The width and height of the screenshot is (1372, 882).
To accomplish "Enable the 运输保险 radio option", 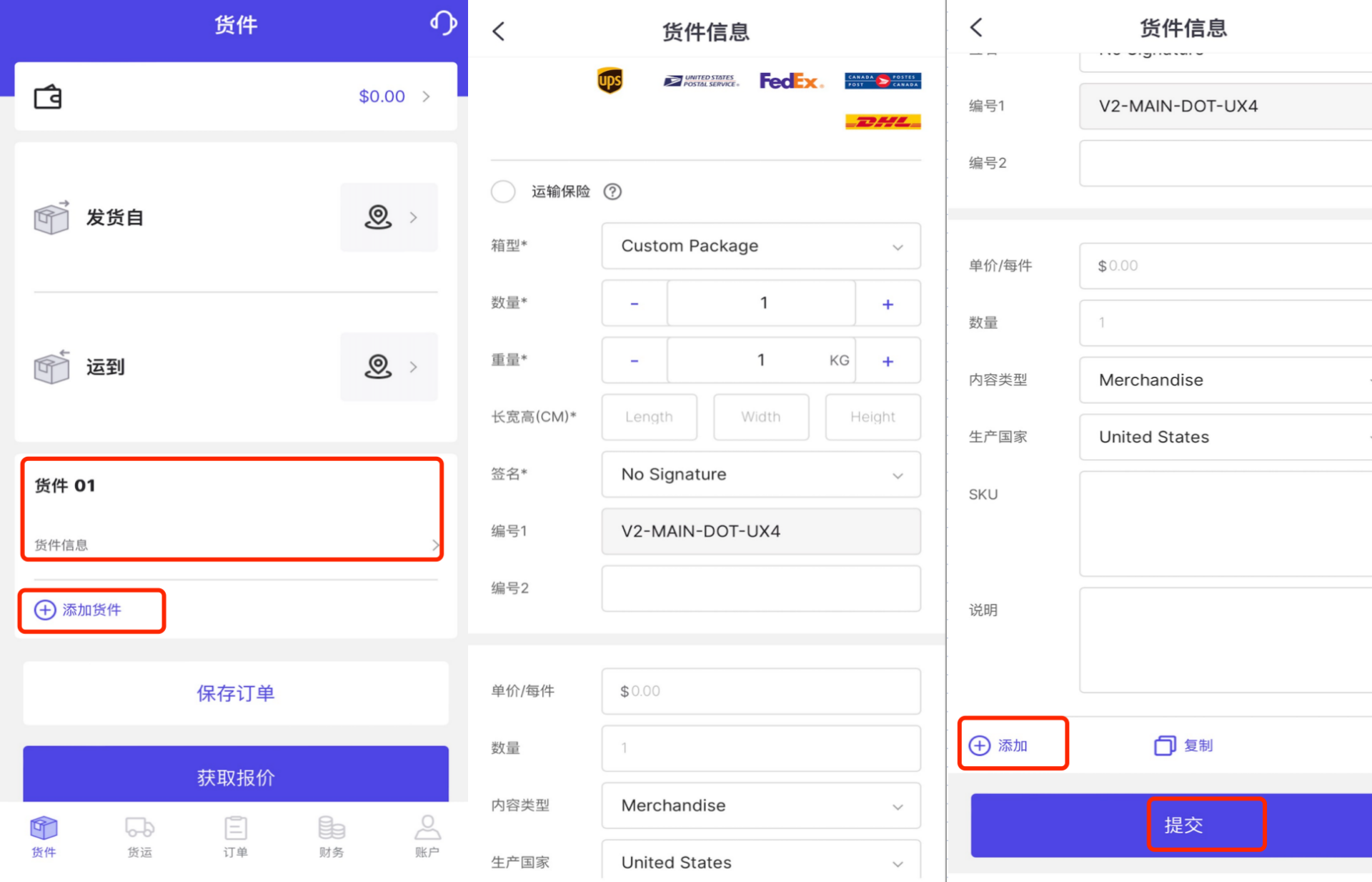I will (x=503, y=192).
